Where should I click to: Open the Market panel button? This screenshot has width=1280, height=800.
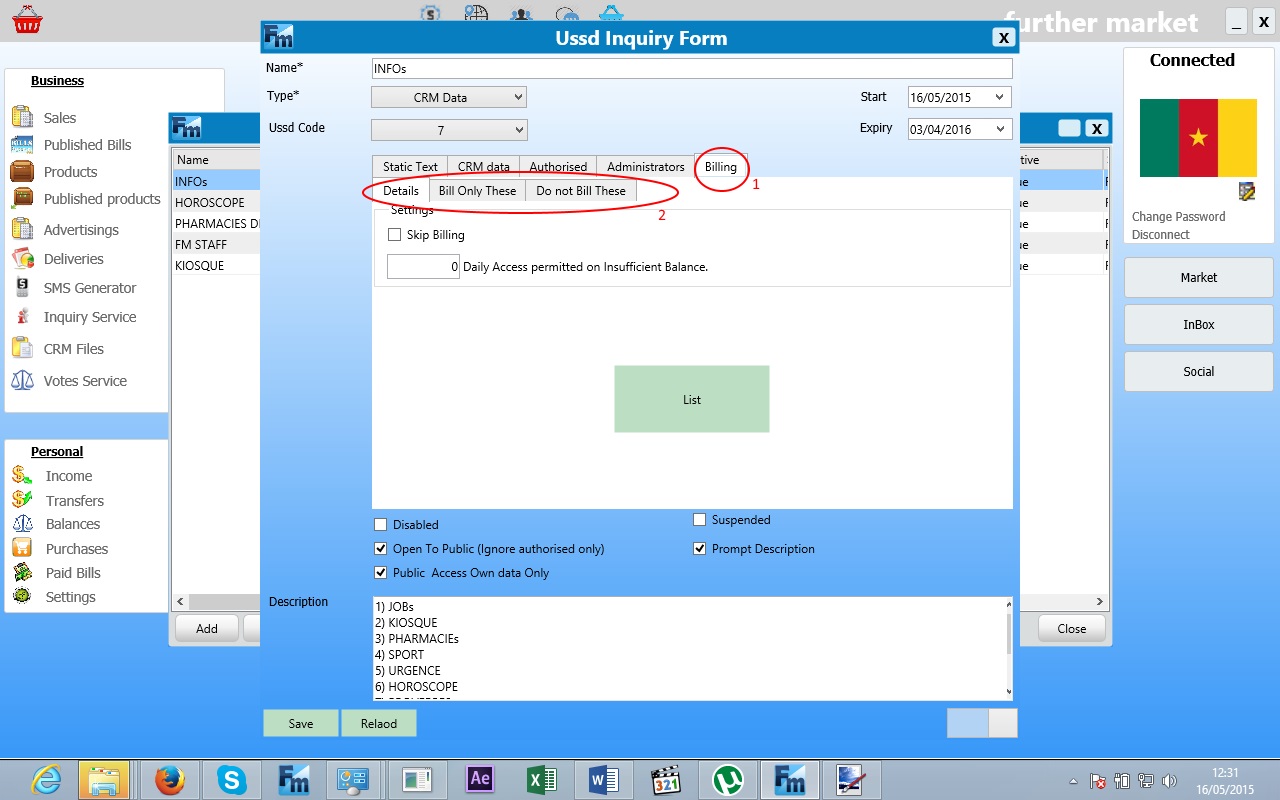click(x=1199, y=277)
